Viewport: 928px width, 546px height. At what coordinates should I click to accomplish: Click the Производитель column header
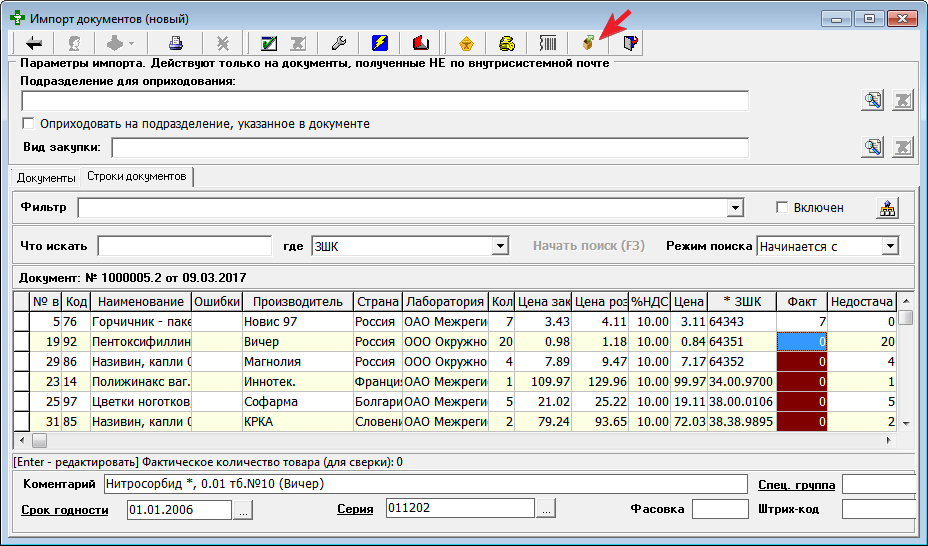[297, 301]
